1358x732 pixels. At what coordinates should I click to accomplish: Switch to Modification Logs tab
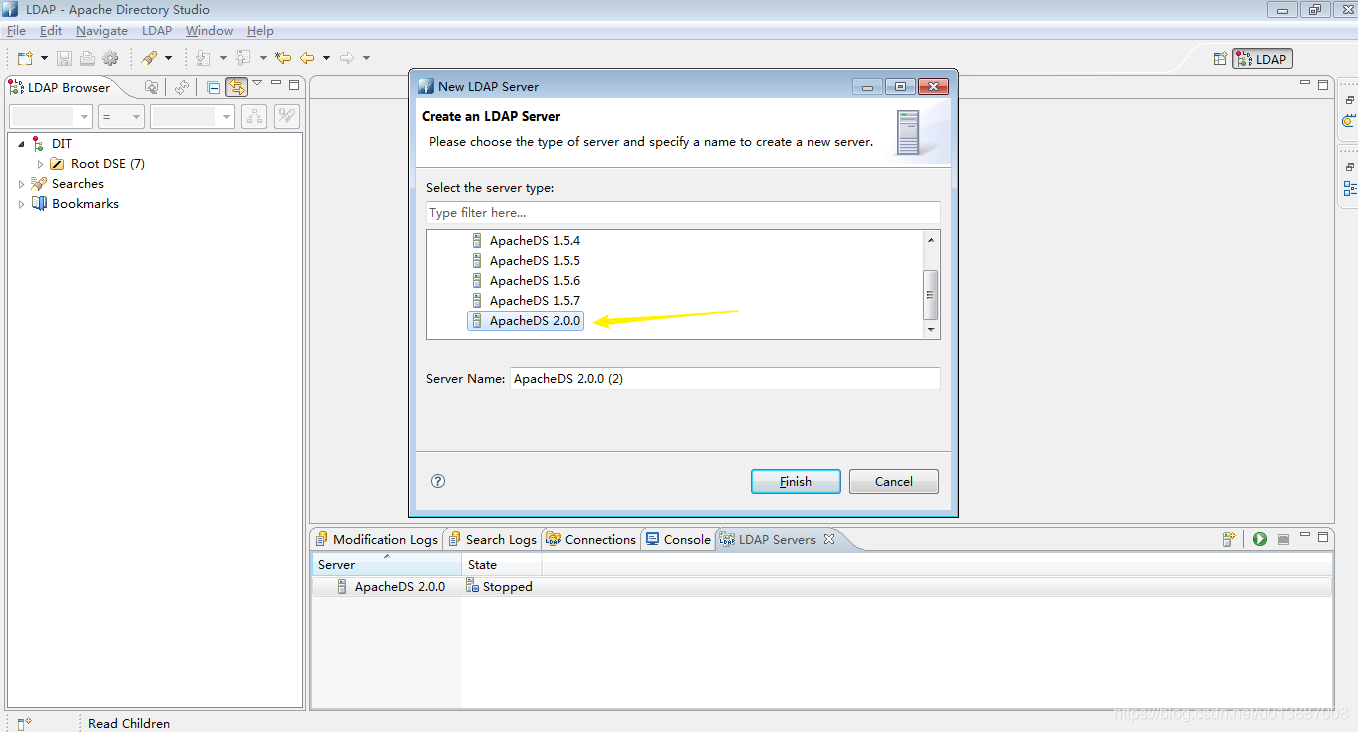pyautogui.click(x=376, y=539)
